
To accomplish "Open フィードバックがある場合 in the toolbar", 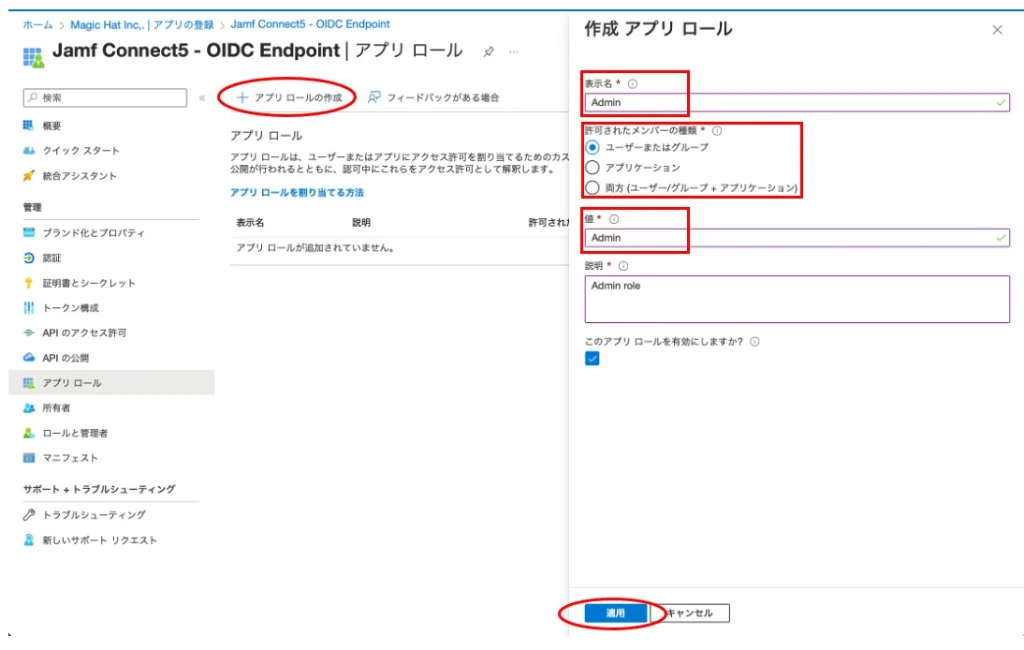I will [433, 97].
